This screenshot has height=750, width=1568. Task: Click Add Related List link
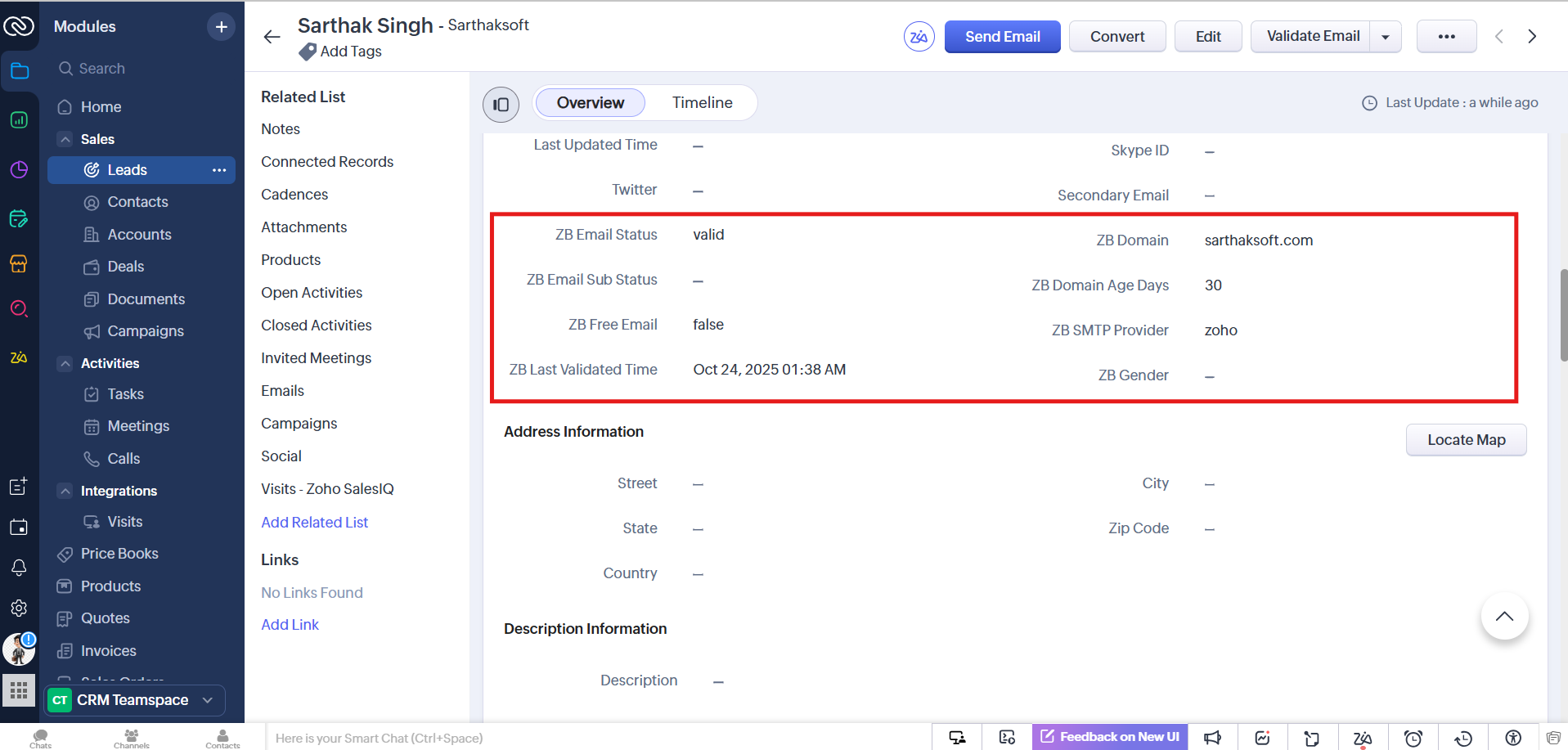pyautogui.click(x=314, y=523)
